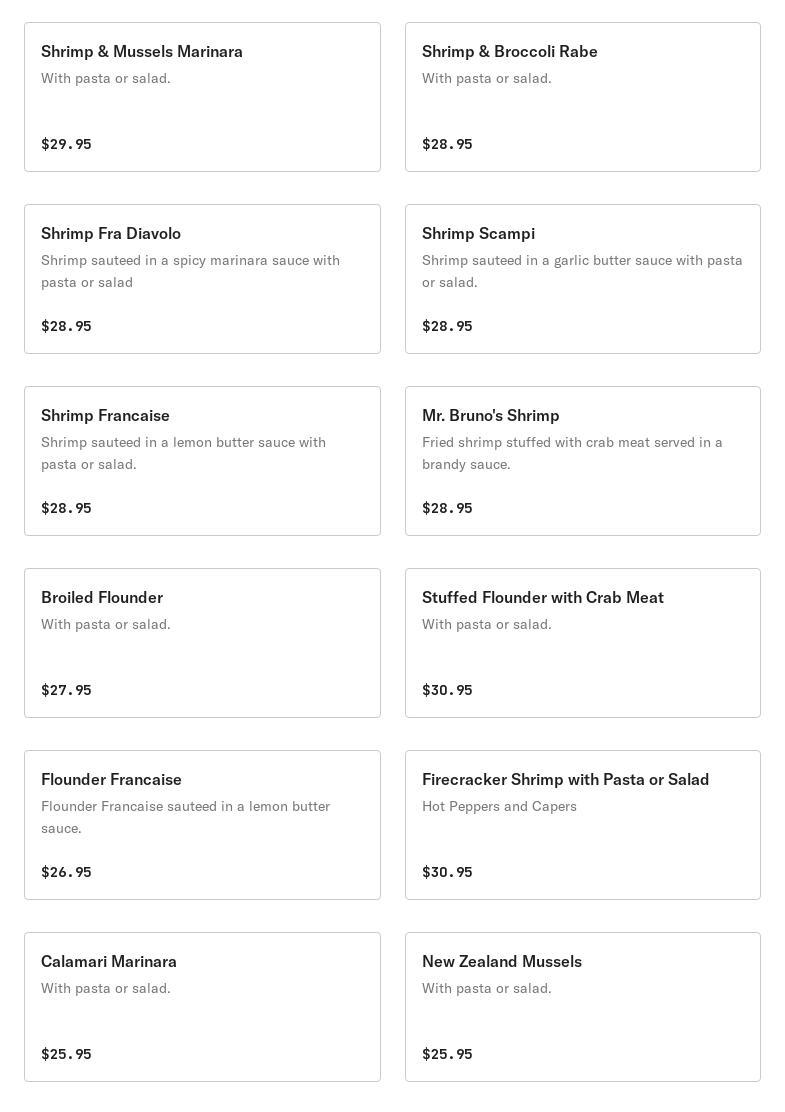This screenshot has width=785, height=1112.
Task: Click Mr. Bruno's Shrimp title
Action: pyautogui.click(x=490, y=415)
